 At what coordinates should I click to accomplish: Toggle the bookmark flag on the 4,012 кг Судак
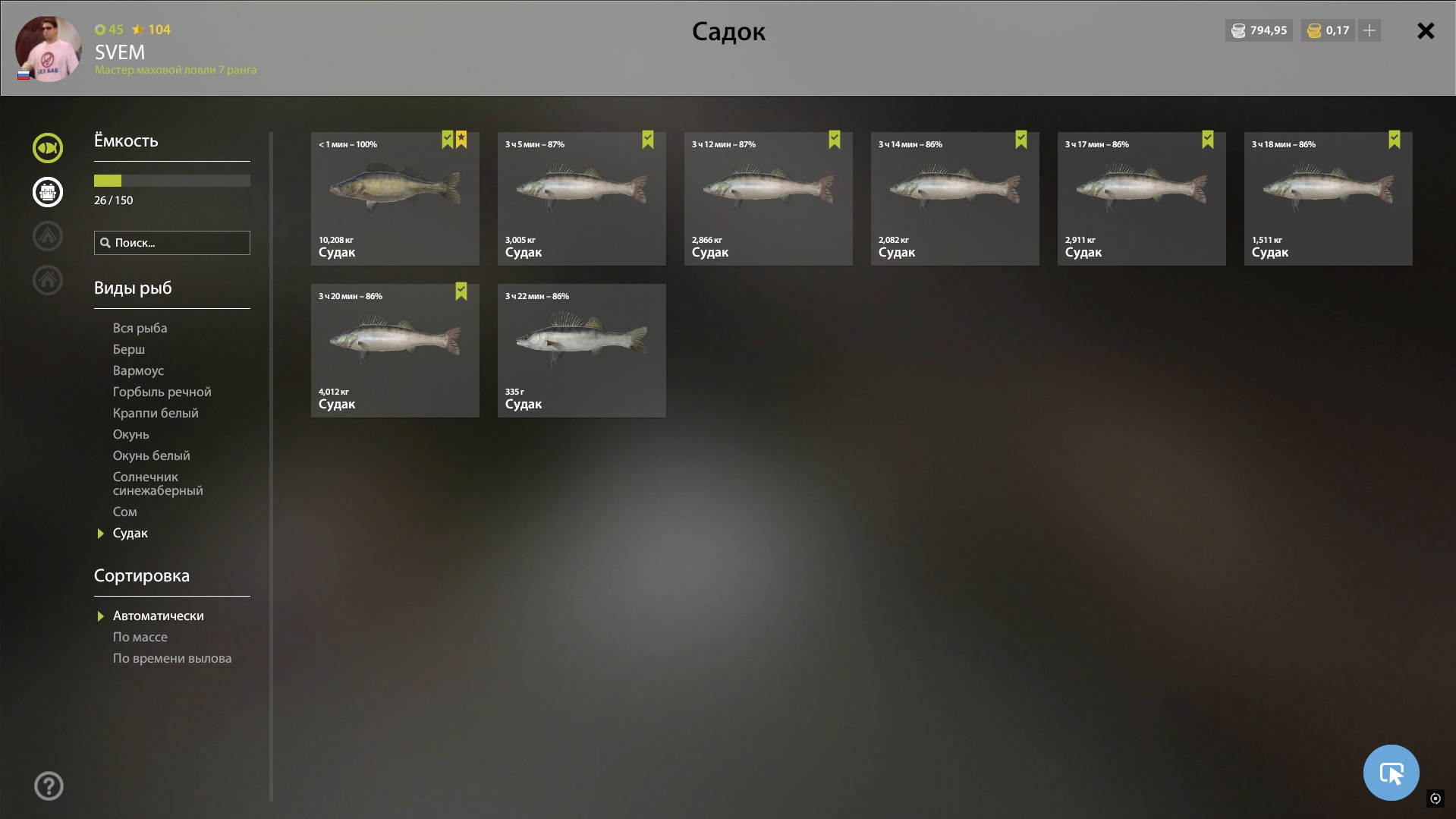pyautogui.click(x=461, y=291)
